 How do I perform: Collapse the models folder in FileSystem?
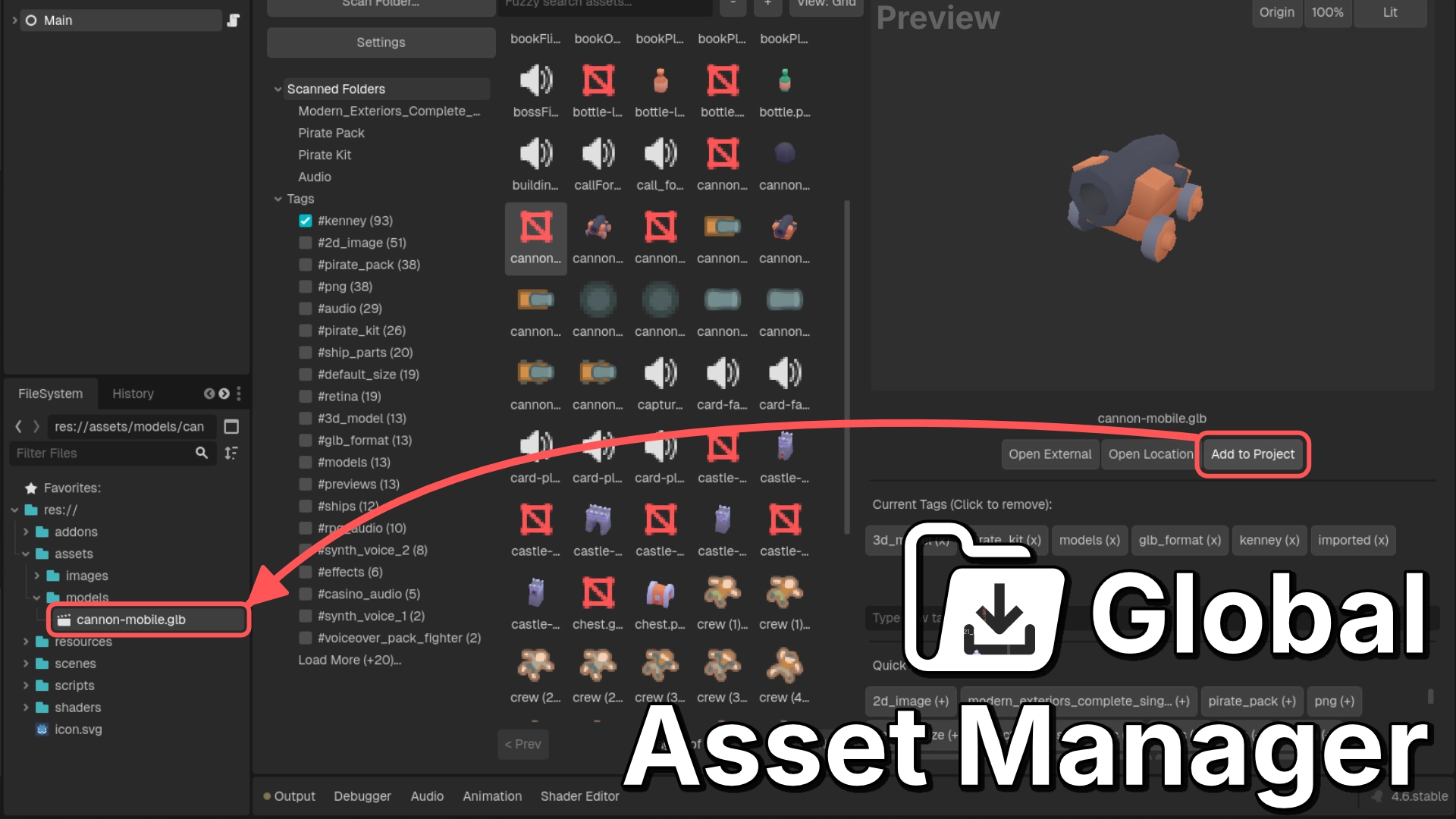point(35,598)
